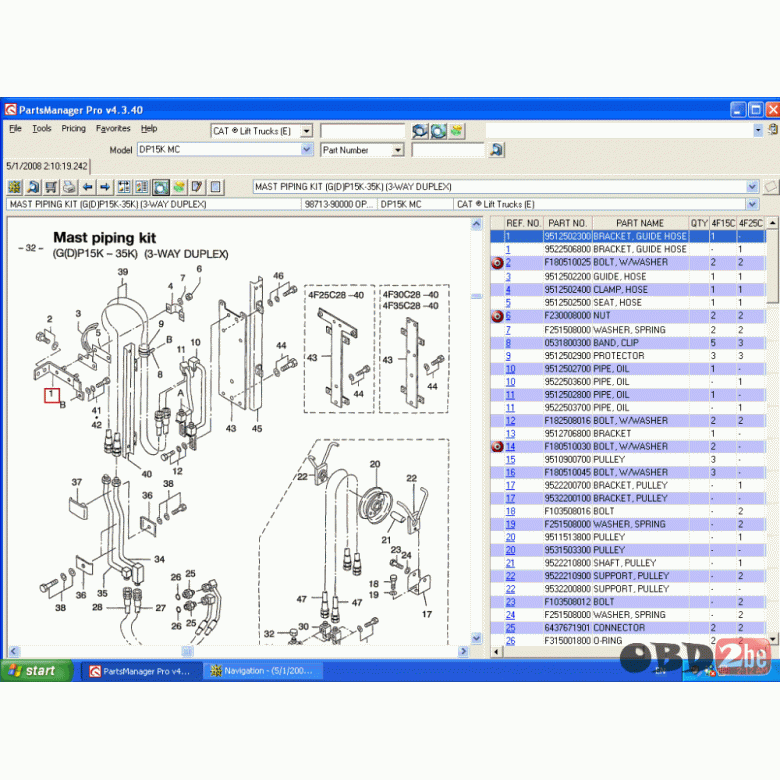Image resolution: width=780 pixels, height=780 pixels.
Task: Click highlighted callout 1 in diagram
Action: (x=52, y=395)
